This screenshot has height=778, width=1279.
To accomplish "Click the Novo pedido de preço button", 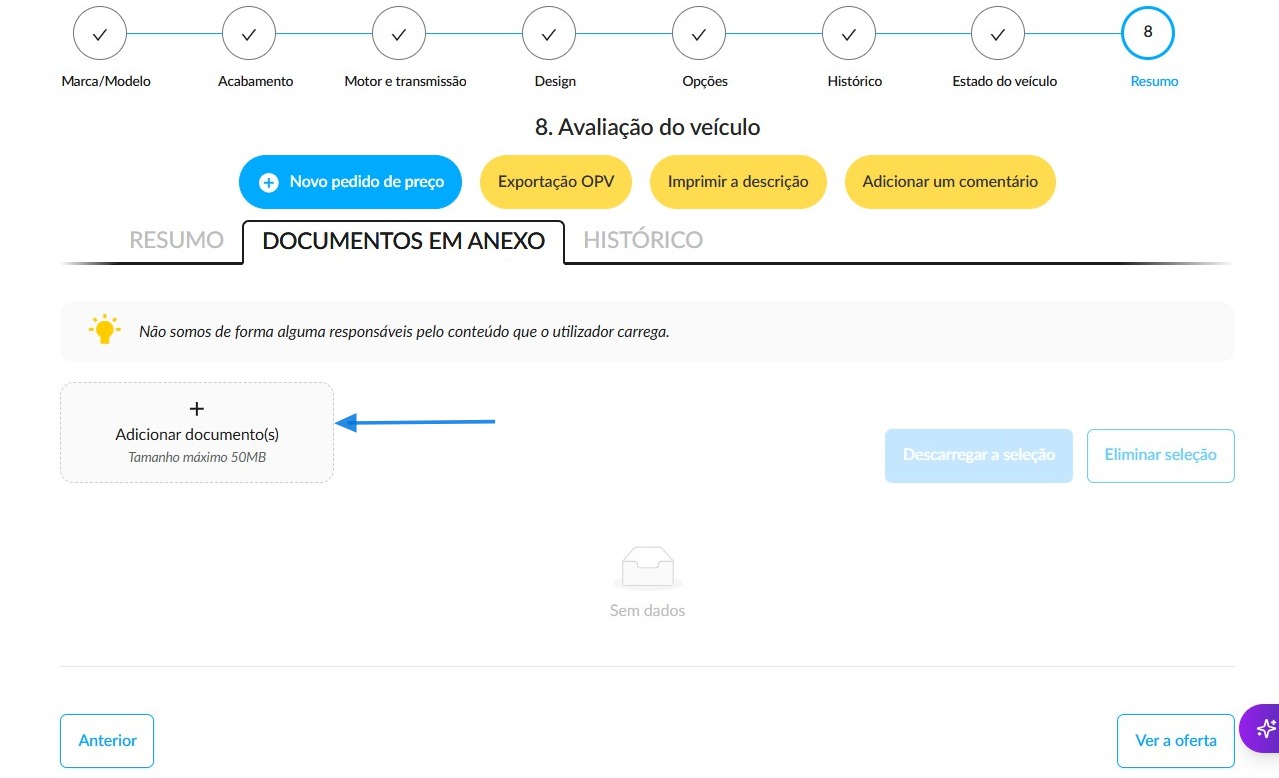I will click(x=350, y=182).
